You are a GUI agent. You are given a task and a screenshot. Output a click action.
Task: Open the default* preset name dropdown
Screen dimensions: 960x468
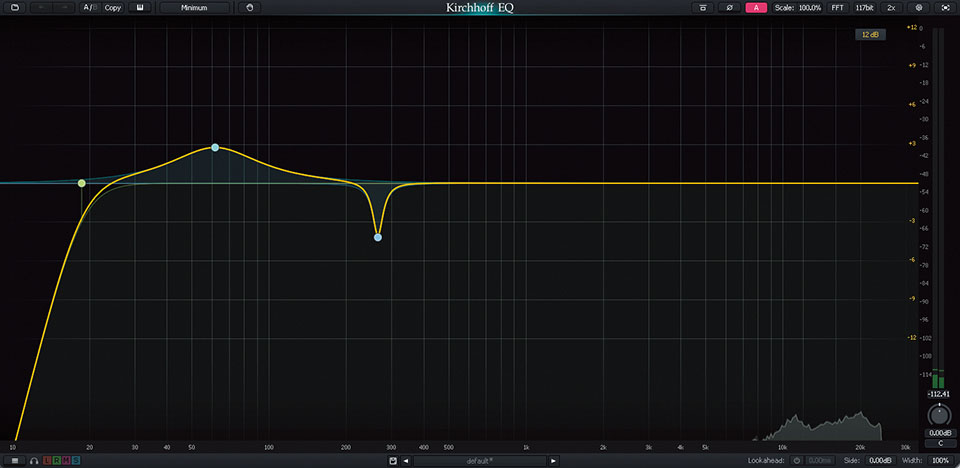point(479,461)
